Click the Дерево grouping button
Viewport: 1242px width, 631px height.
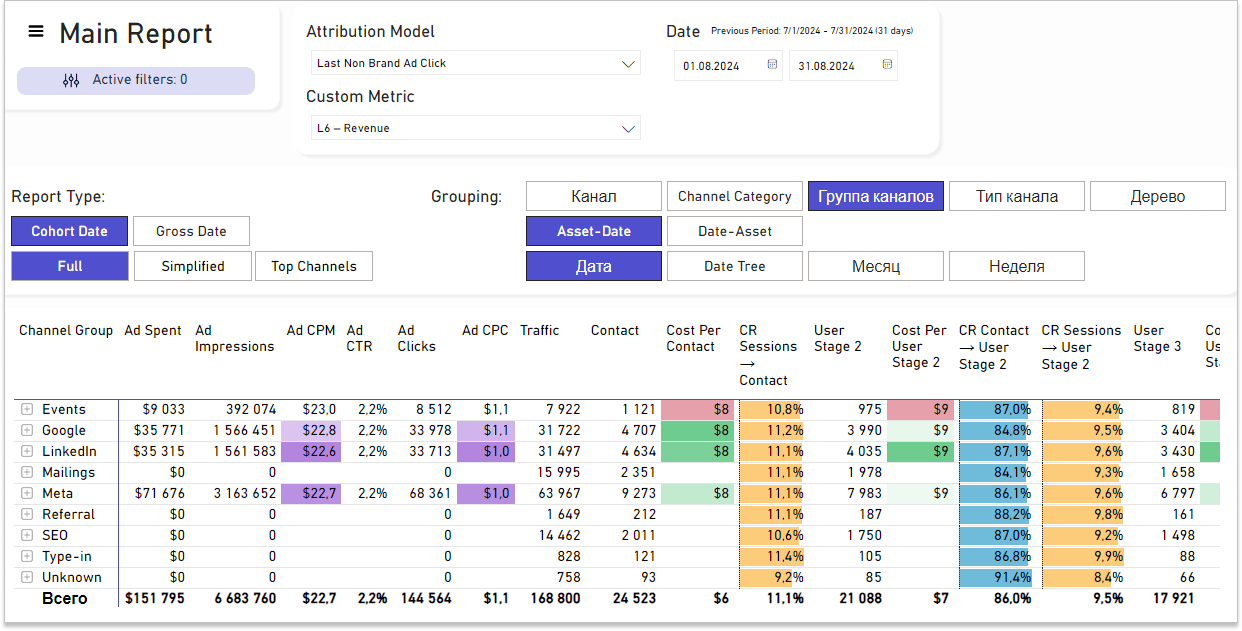click(x=1157, y=196)
